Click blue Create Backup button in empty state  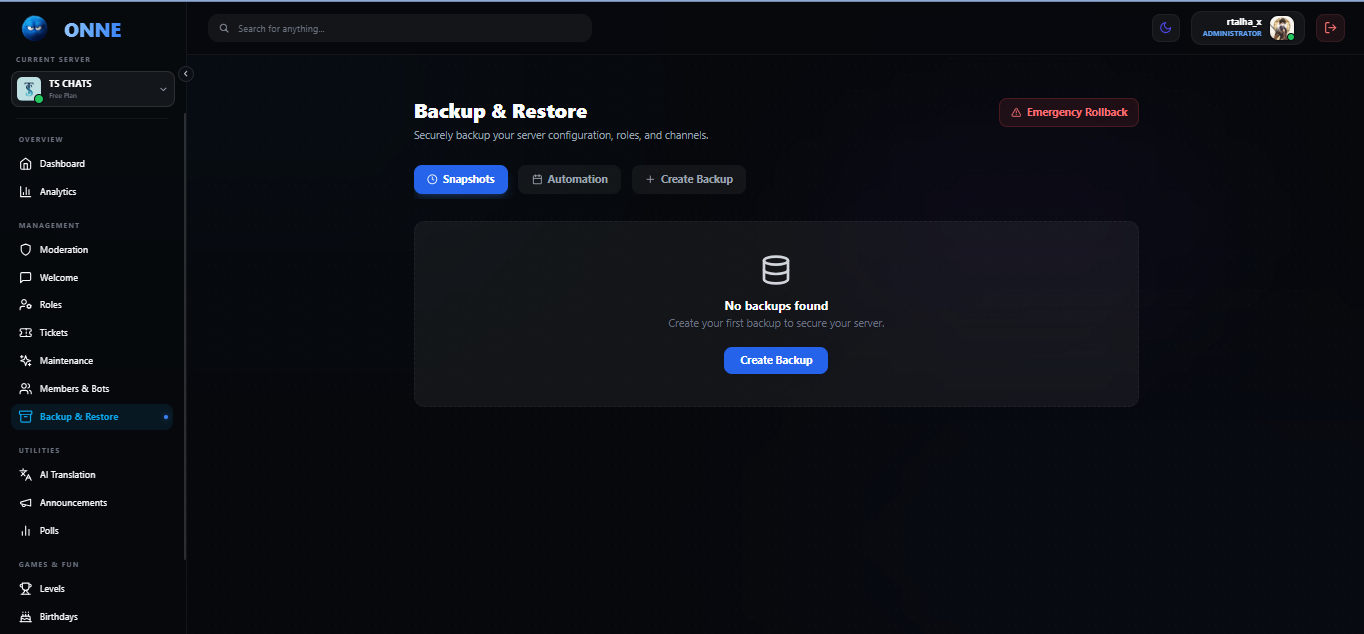tap(775, 360)
